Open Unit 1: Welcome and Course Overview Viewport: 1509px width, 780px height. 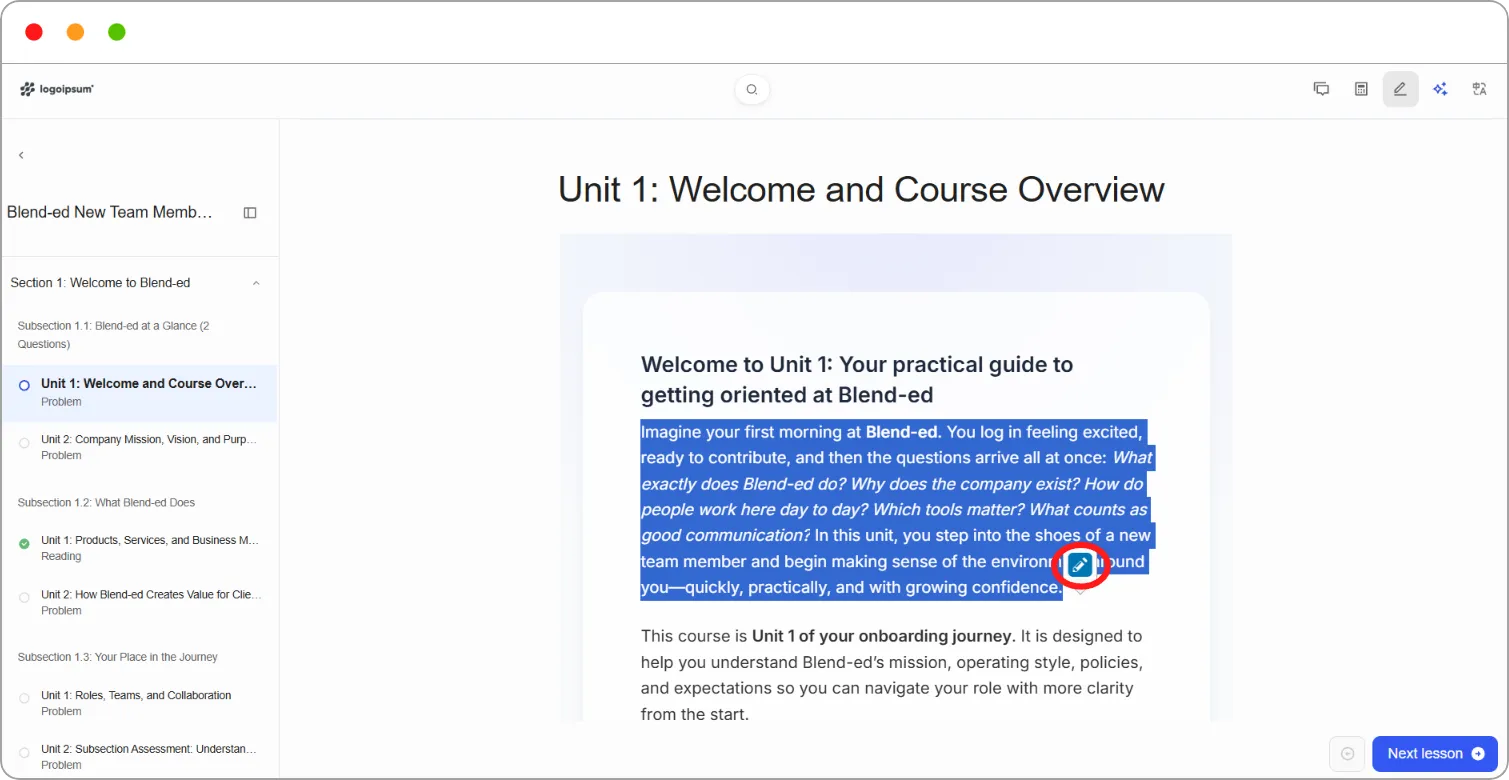(x=140, y=393)
